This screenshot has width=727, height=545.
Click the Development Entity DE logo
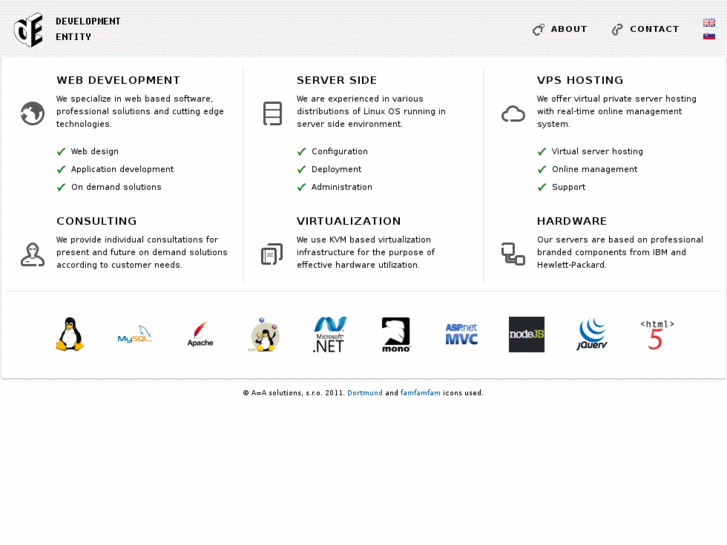coord(29,30)
